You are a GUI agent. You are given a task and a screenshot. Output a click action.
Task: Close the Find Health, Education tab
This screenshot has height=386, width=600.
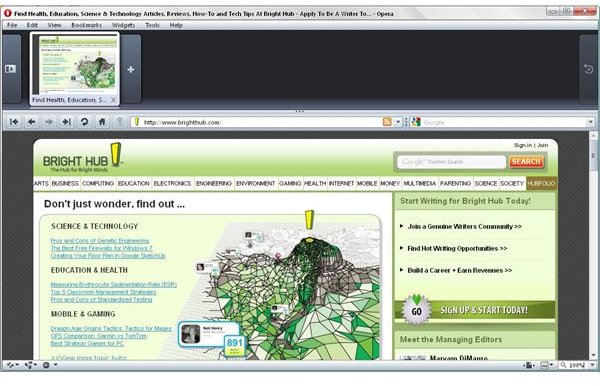pyautogui.click(x=113, y=100)
